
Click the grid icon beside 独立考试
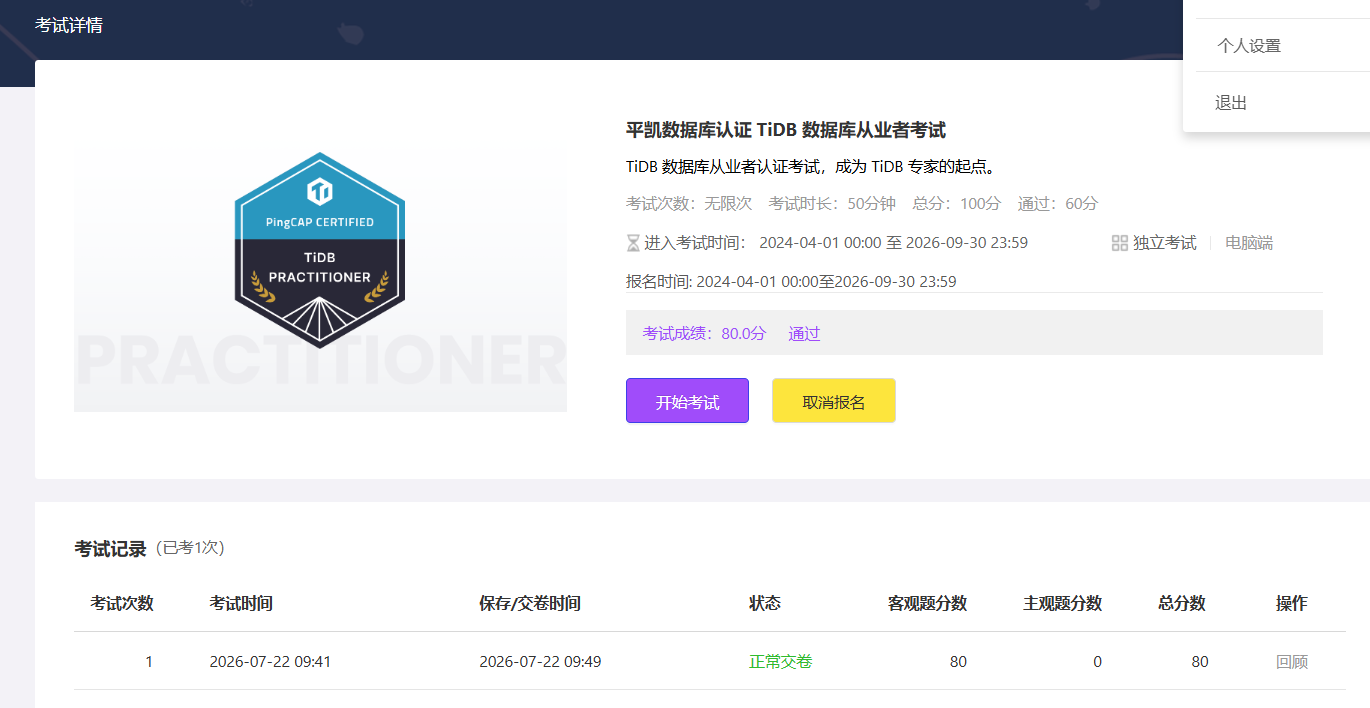(1120, 243)
